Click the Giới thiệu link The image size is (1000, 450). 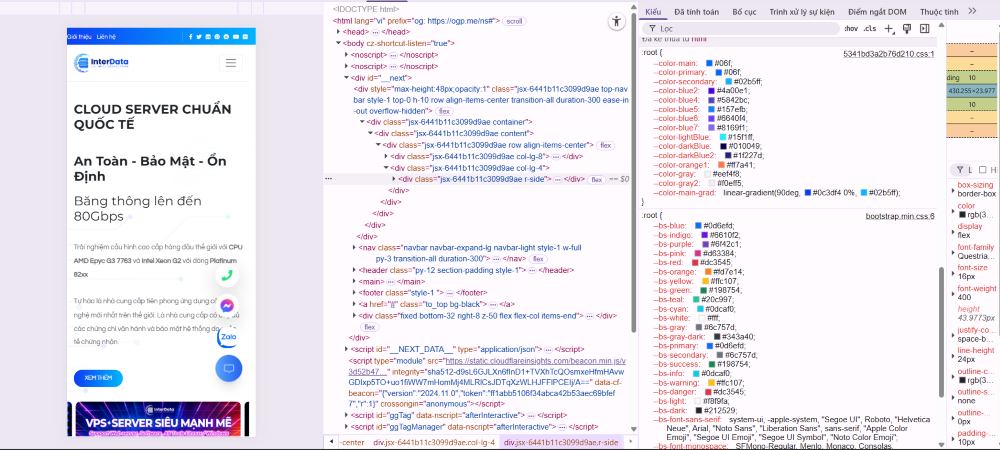(x=79, y=37)
